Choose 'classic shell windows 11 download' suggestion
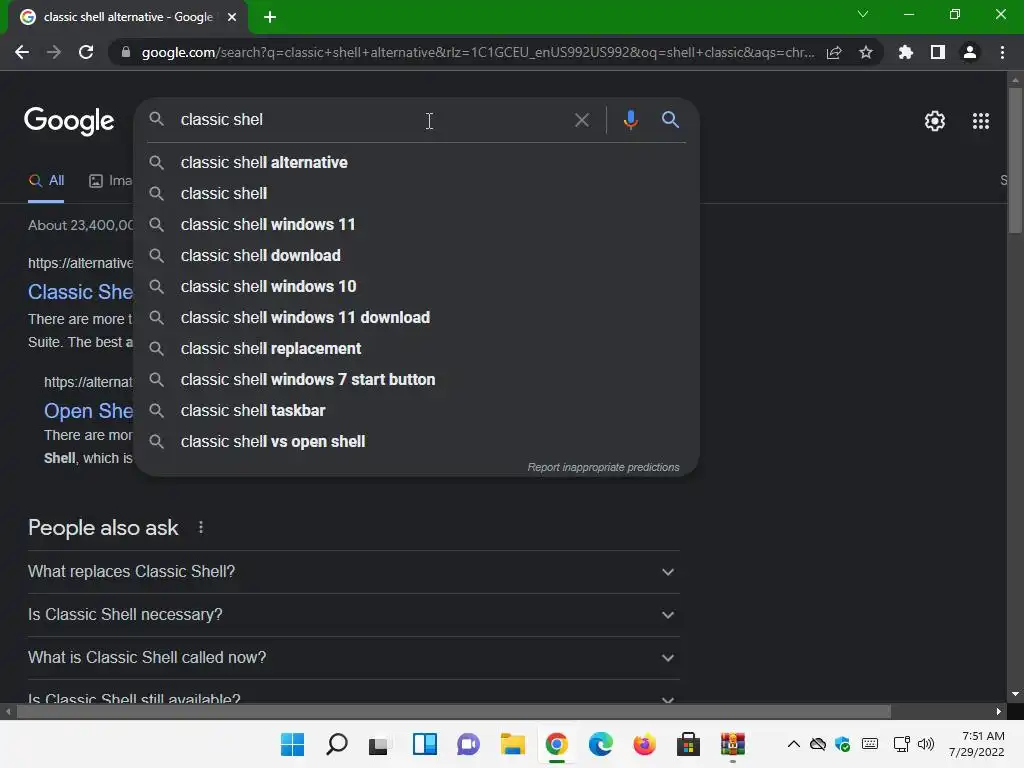 click(x=417, y=317)
